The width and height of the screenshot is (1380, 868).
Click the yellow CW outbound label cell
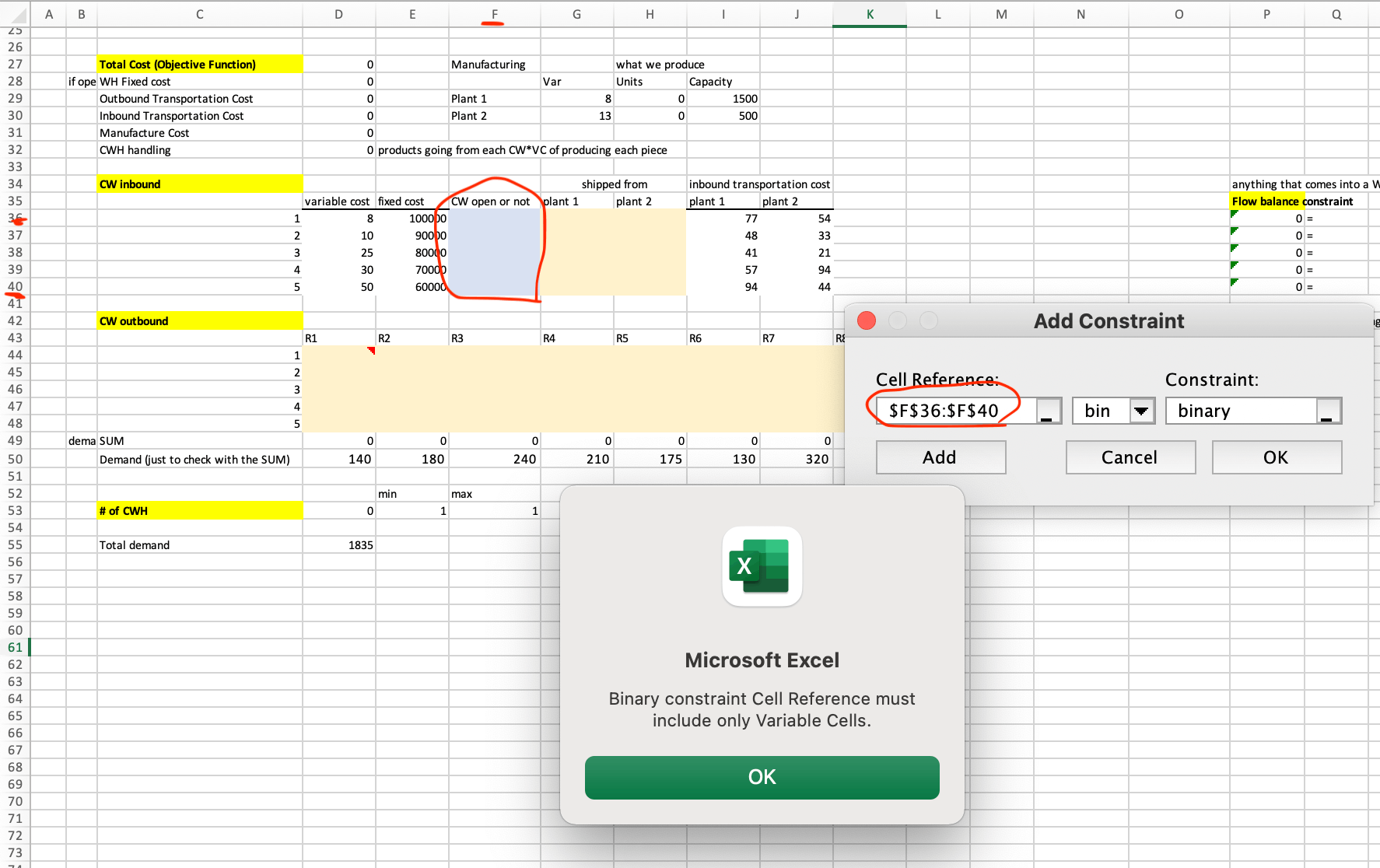[x=199, y=321]
